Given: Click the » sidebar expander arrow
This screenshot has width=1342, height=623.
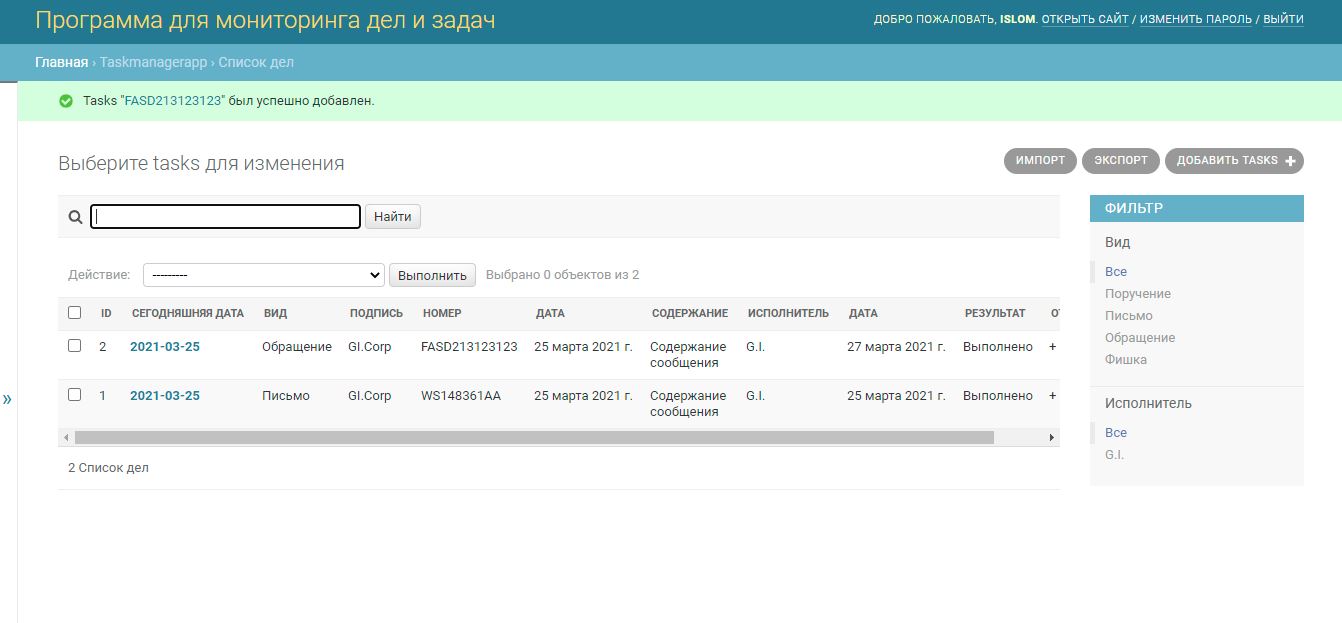Looking at the screenshot, I should (x=7, y=397).
